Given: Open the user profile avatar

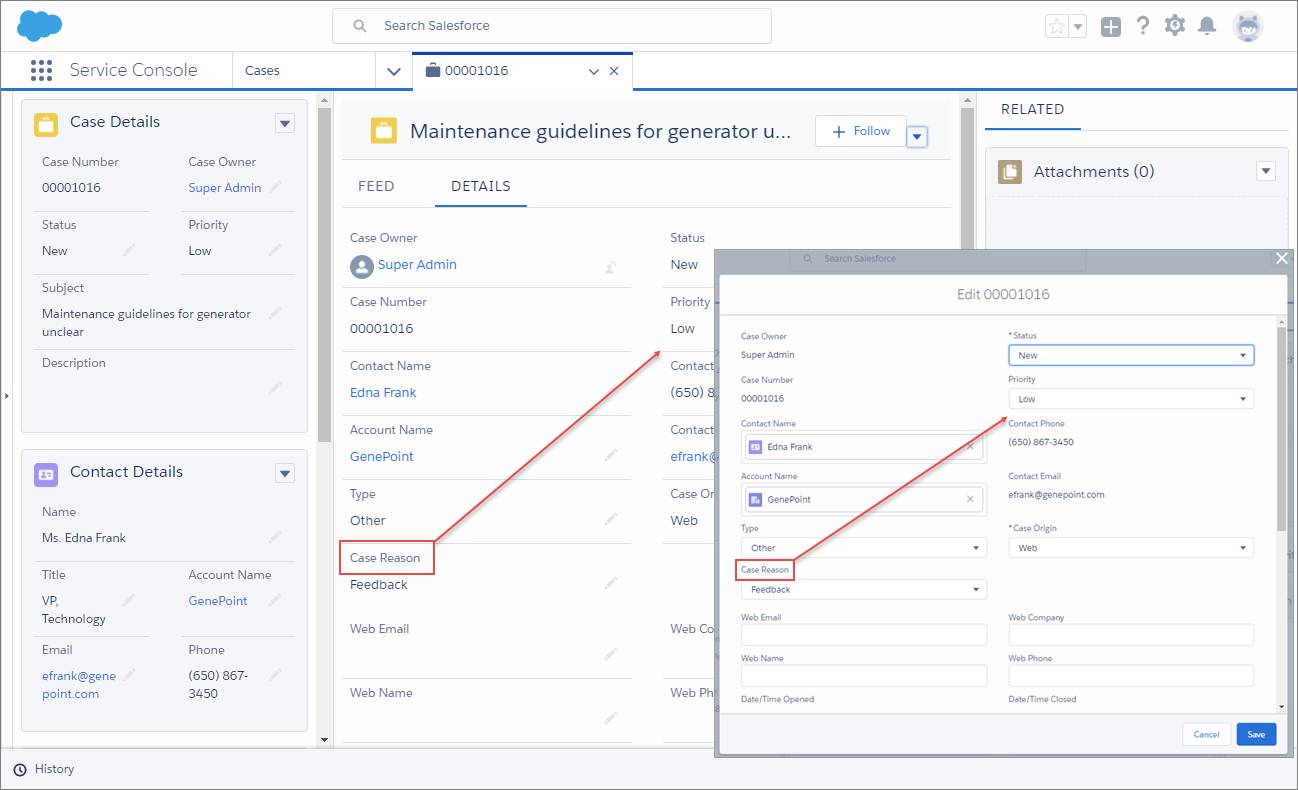Looking at the screenshot, I should coord(1248,26).
